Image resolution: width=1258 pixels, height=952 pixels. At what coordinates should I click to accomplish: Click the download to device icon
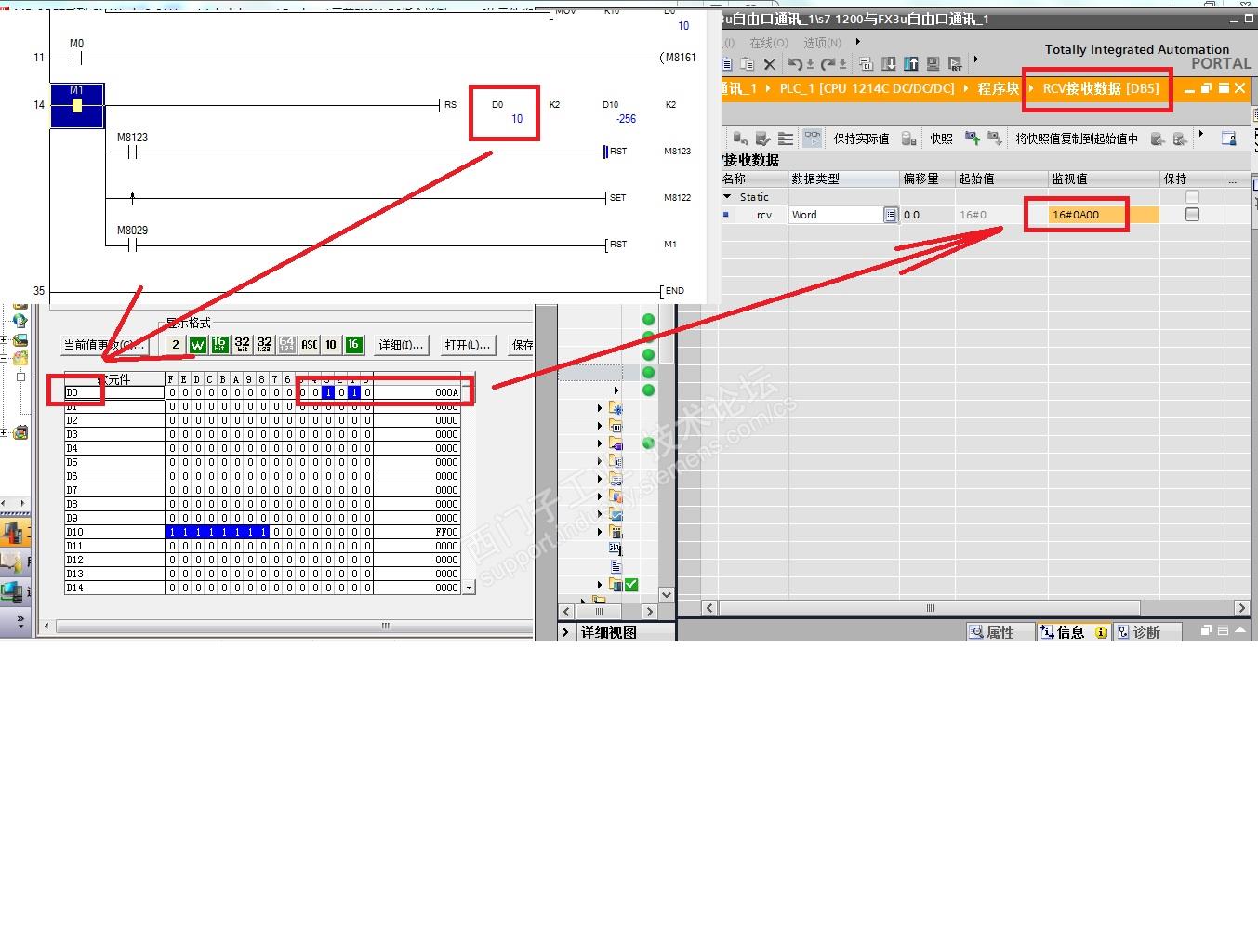pos(889,64)
